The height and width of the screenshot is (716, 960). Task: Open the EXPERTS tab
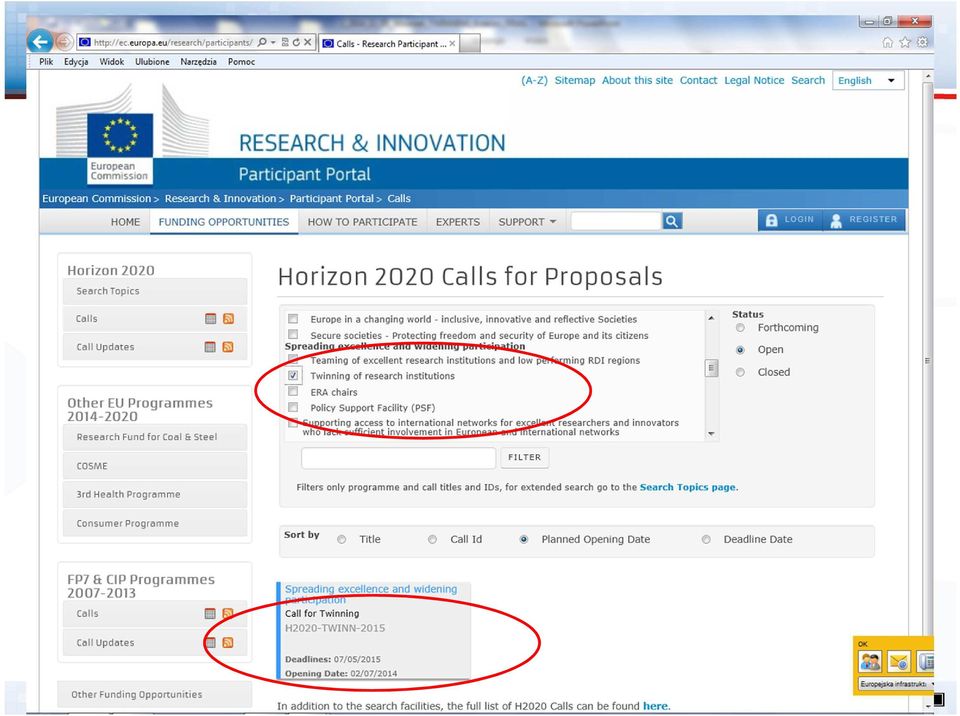click(x=458, y=222)
